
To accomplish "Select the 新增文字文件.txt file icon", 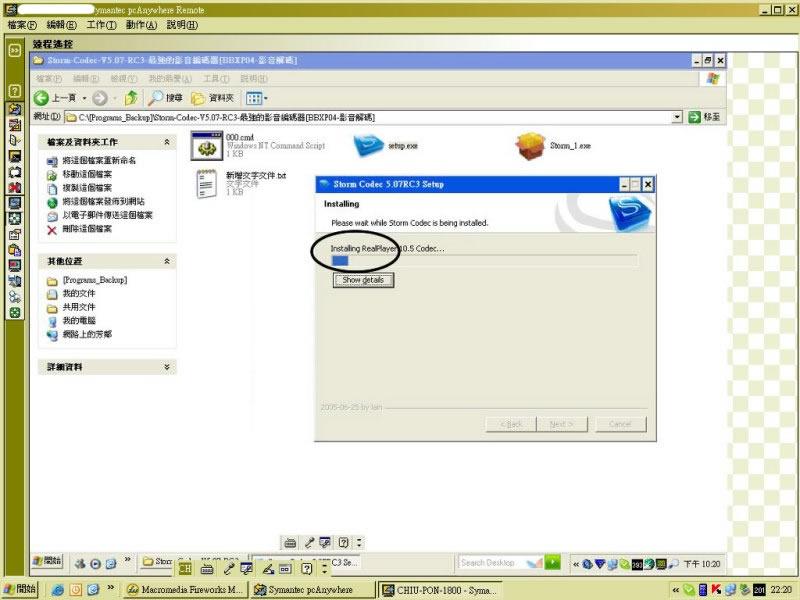I will pos(206,184).
